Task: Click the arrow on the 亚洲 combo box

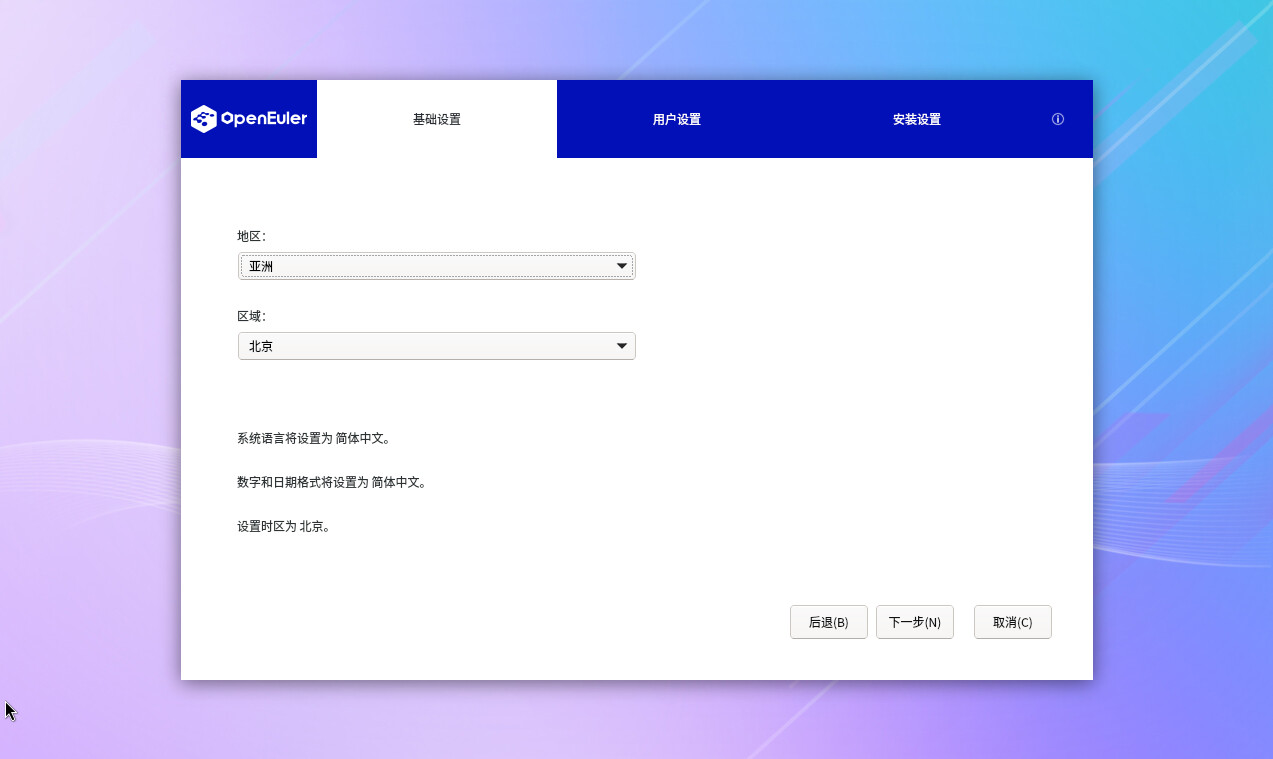Action: [x=622, y=266]
